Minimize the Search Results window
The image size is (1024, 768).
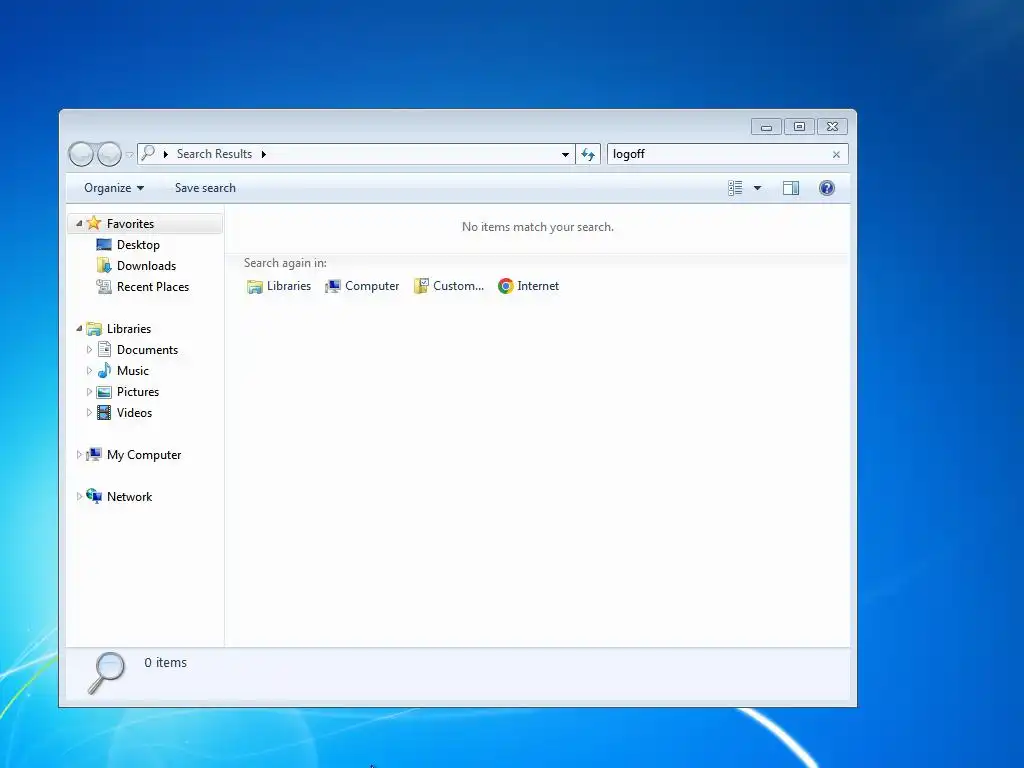766,127
